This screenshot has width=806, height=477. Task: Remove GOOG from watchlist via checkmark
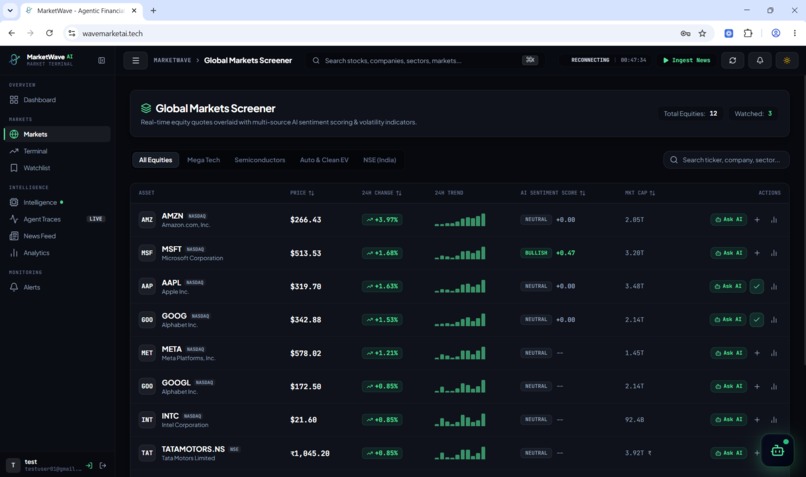pos(757,320)
